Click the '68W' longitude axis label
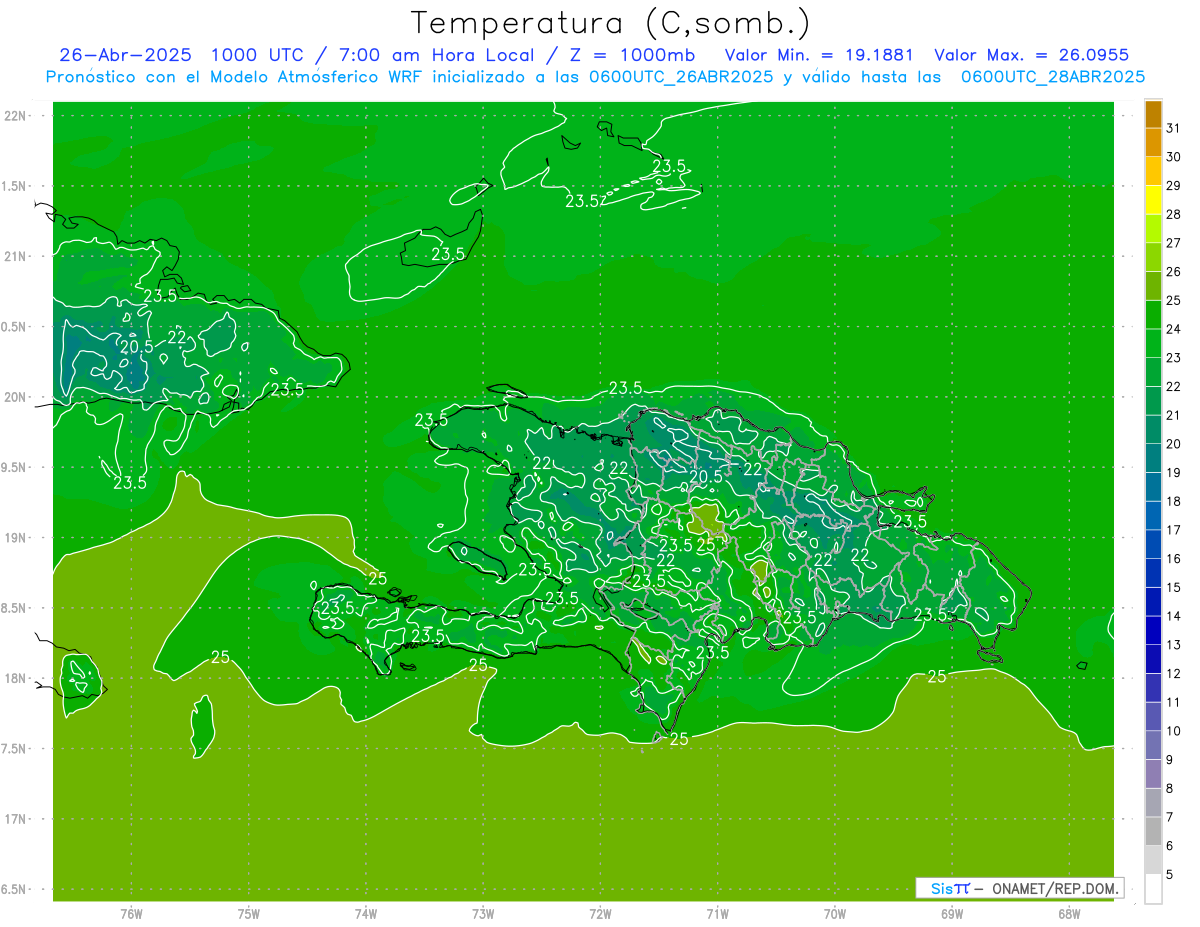 (x=1068, y=914)
